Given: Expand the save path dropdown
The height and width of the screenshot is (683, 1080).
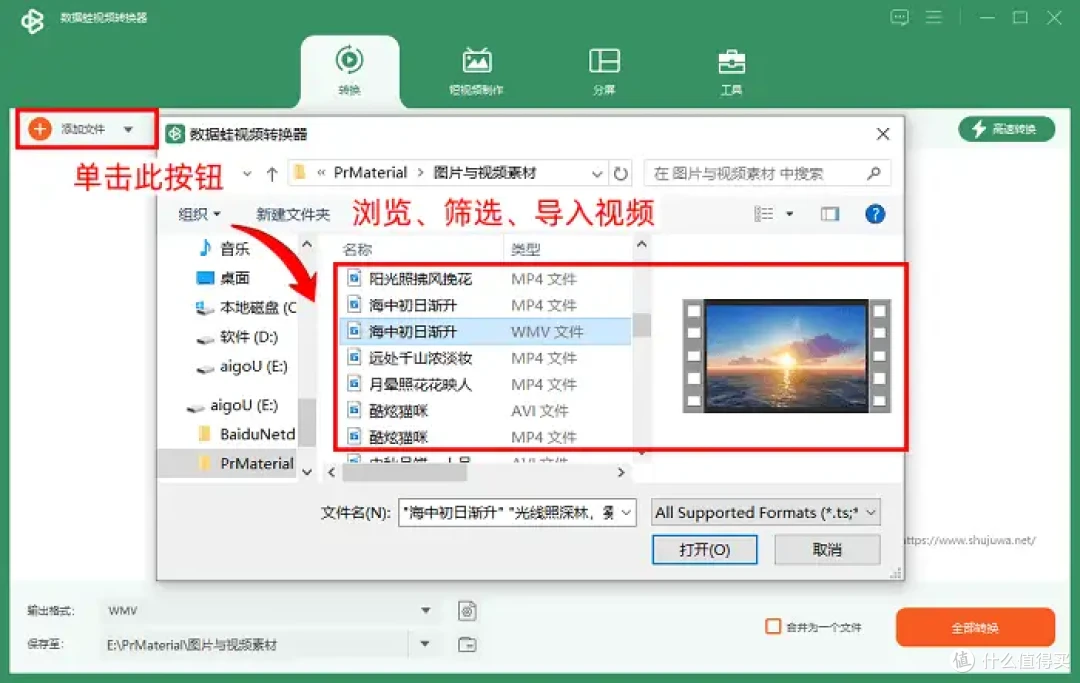Looking at the screenshot, I should click(425, 644).
